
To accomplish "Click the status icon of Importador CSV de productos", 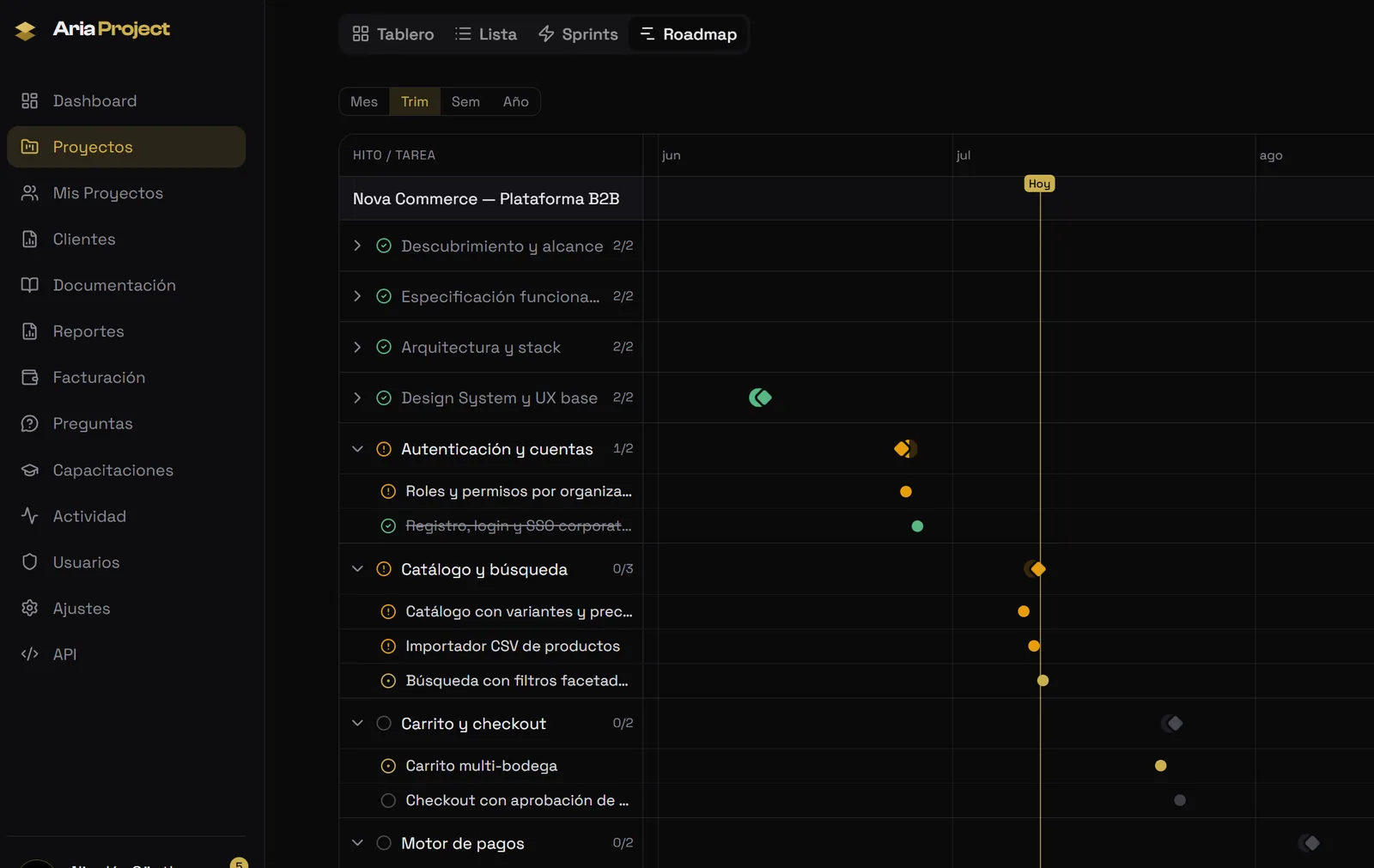I will [388, 646].
